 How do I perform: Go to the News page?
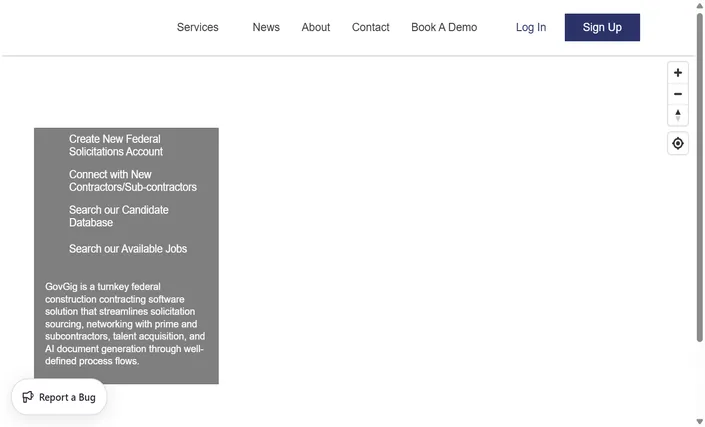(x=266, y=27)
